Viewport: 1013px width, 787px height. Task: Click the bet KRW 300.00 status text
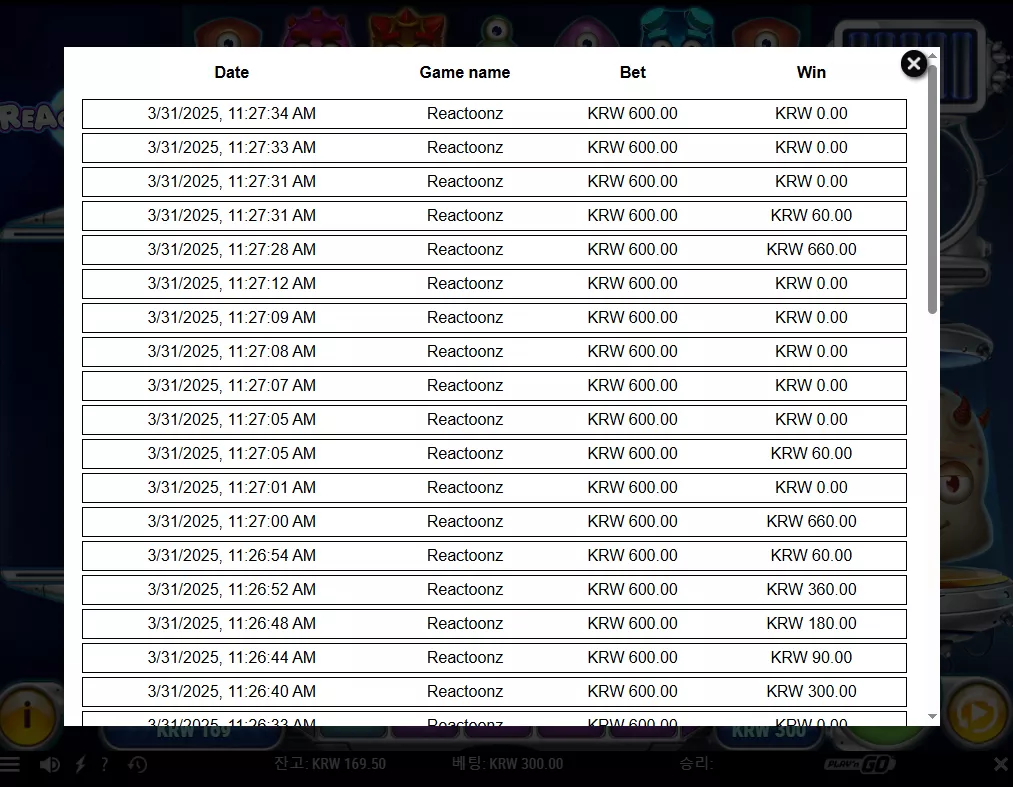507,764
